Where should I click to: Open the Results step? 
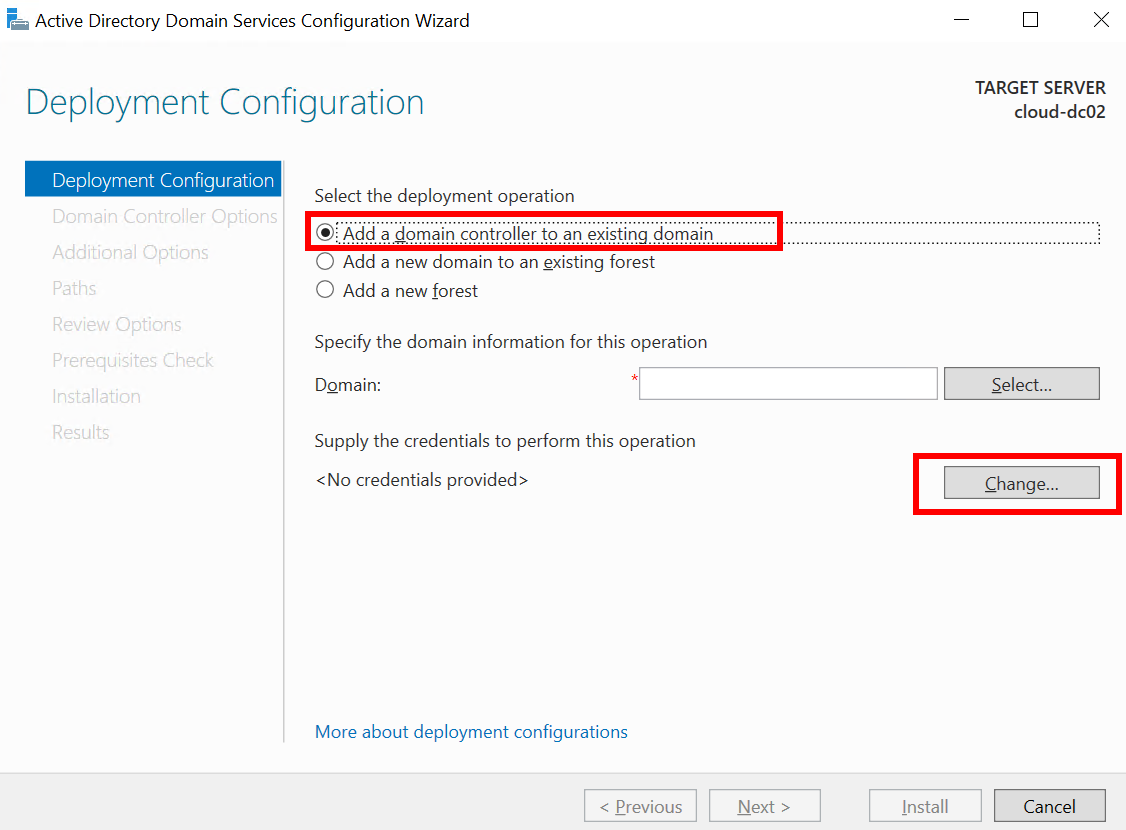point(80,432)
